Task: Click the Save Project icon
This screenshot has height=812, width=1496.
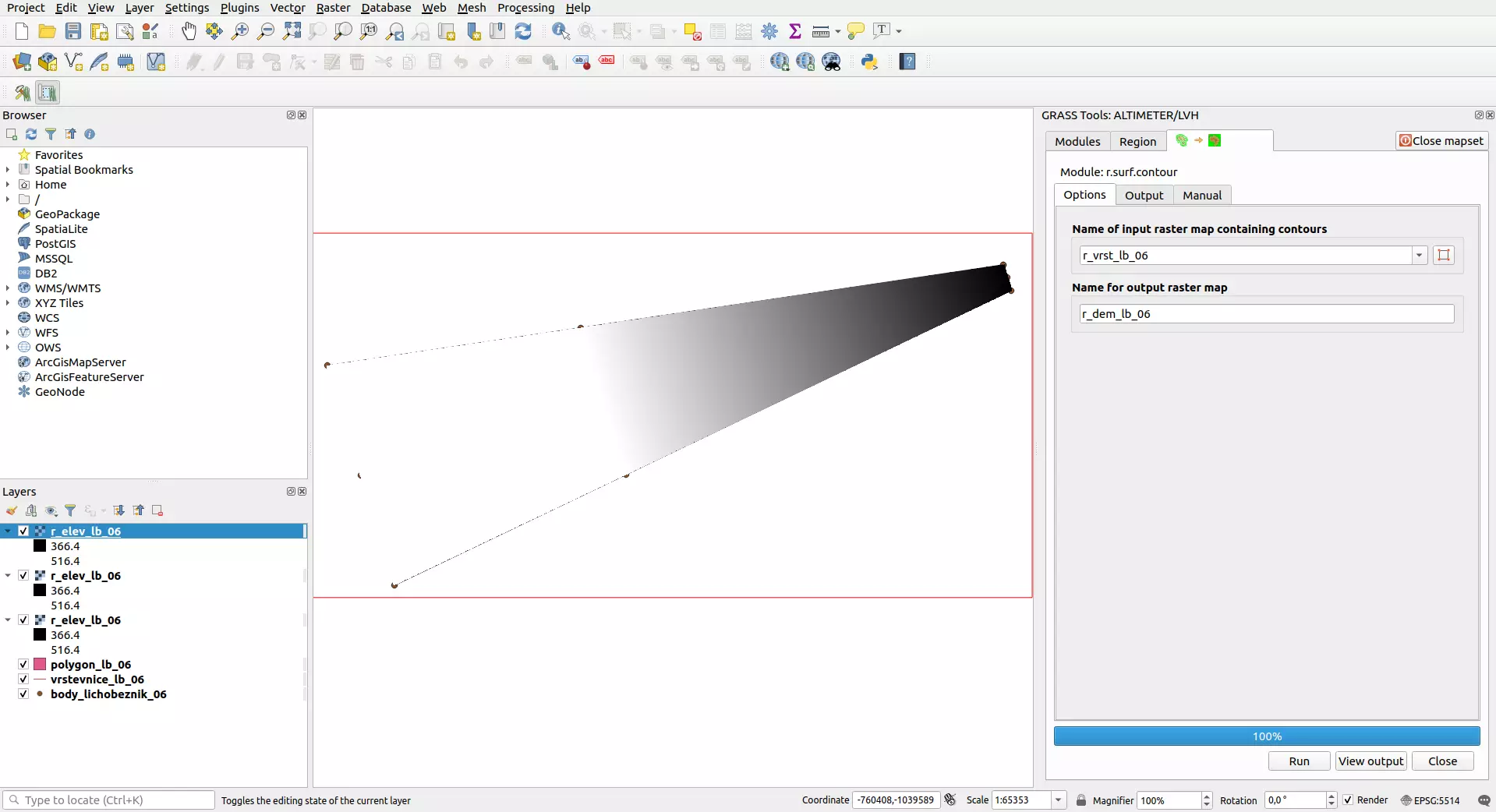Action: (x=73, y=31)
